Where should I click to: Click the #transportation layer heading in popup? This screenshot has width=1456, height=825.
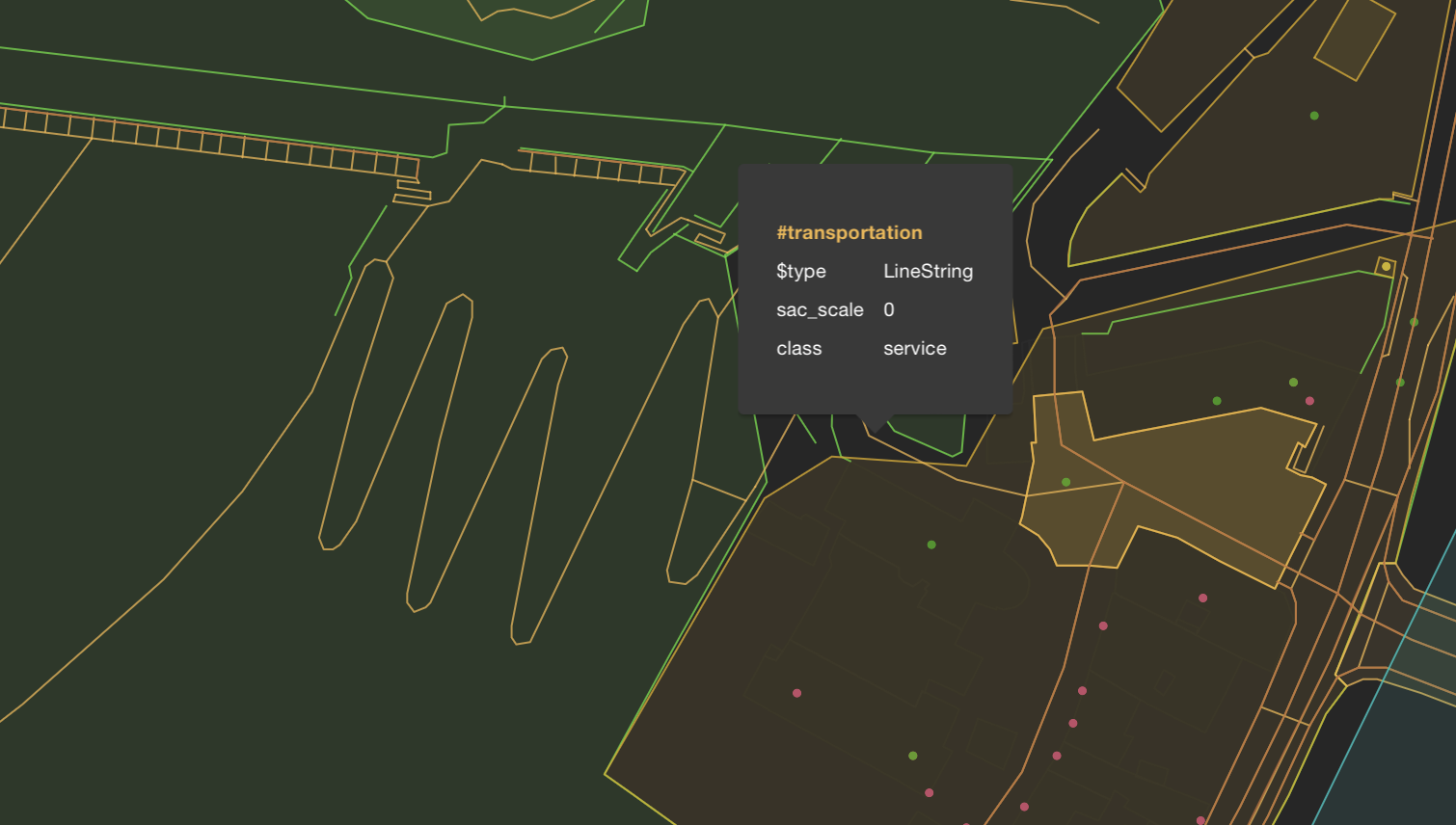pyautogui.click(x=849, y=232)
